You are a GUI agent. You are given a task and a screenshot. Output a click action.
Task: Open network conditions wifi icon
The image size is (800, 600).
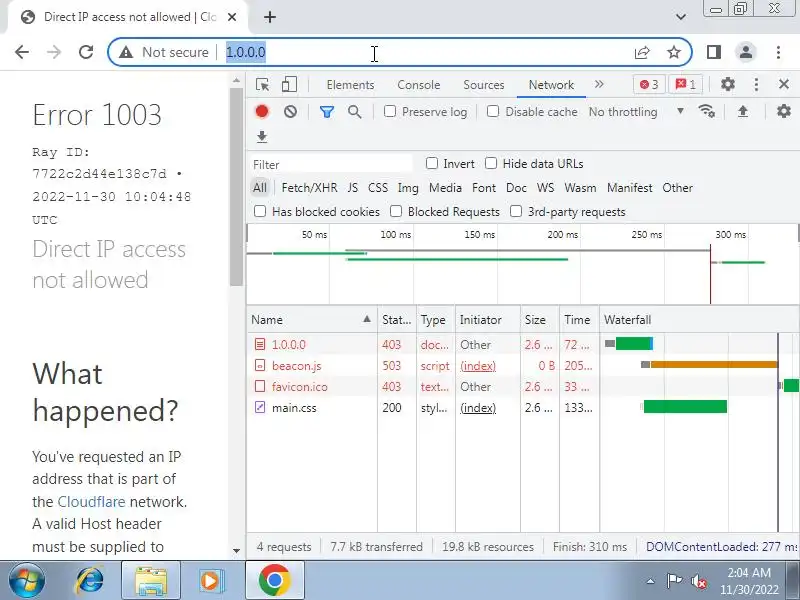click(707, 111)
